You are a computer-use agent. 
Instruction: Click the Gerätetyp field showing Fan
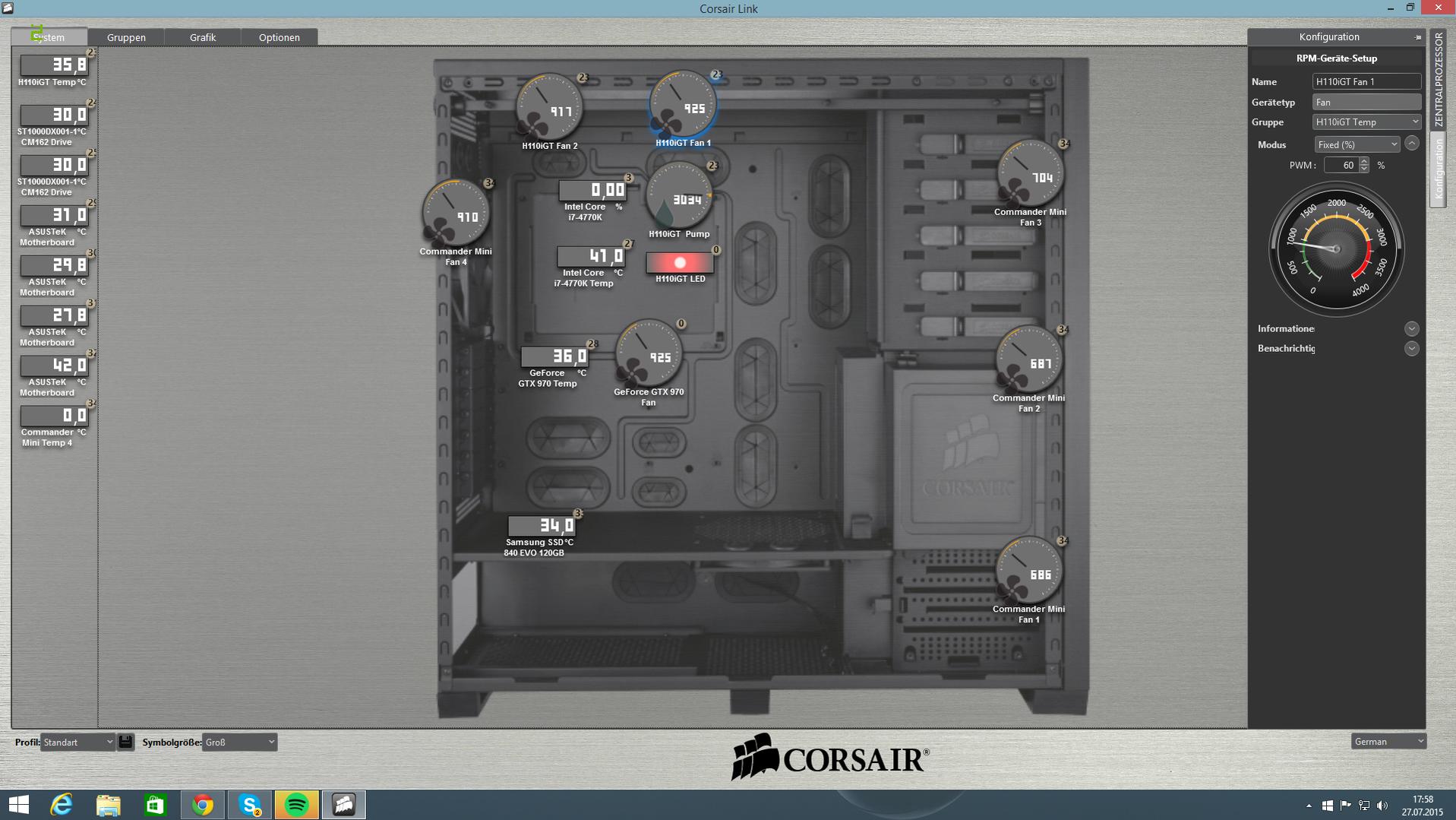[x=1366, y=102]
